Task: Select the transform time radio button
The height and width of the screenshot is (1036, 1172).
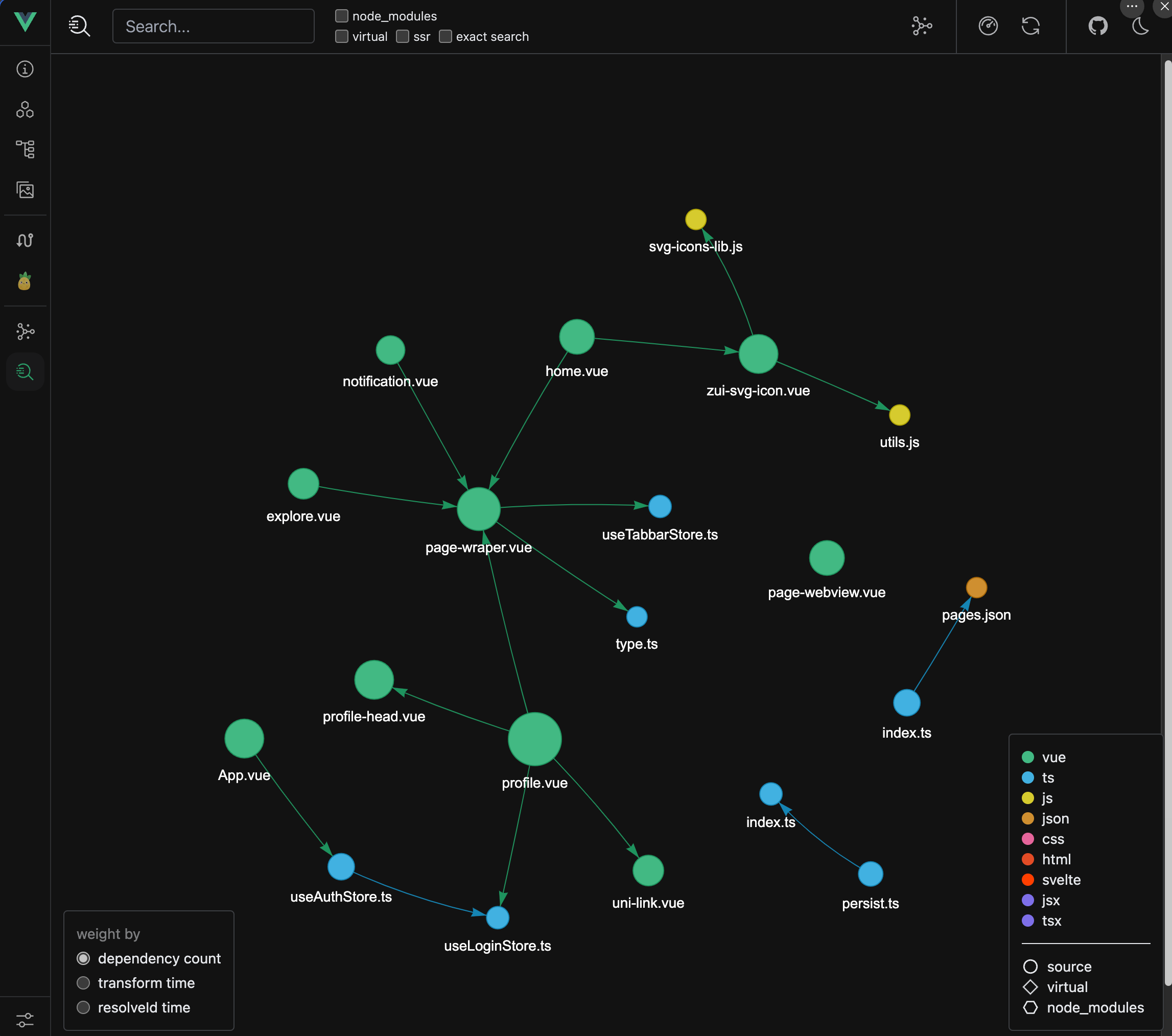Action: 84,983
